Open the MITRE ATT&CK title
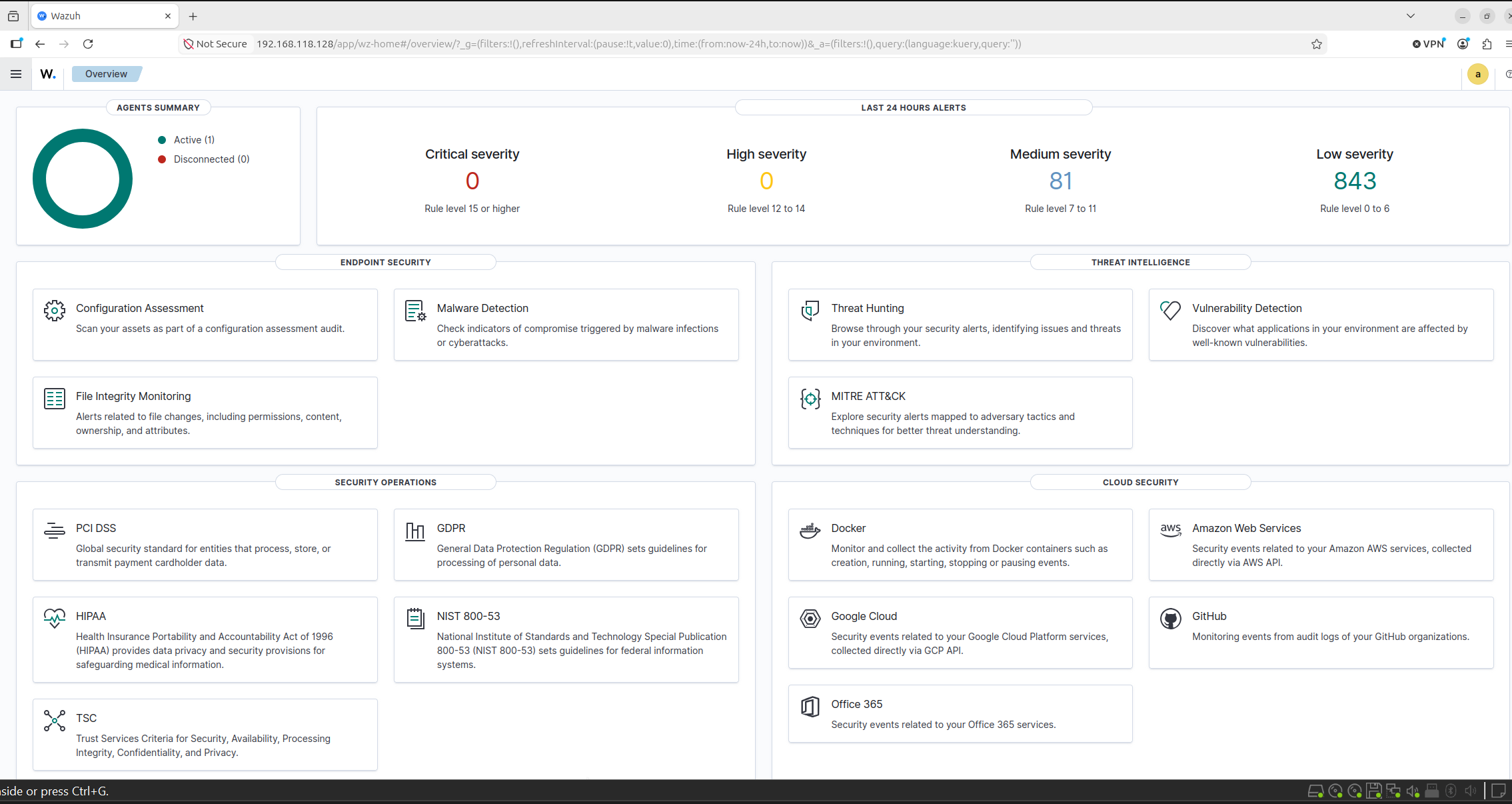This screenshot has height=804, width=1512. tap(868, 396)
